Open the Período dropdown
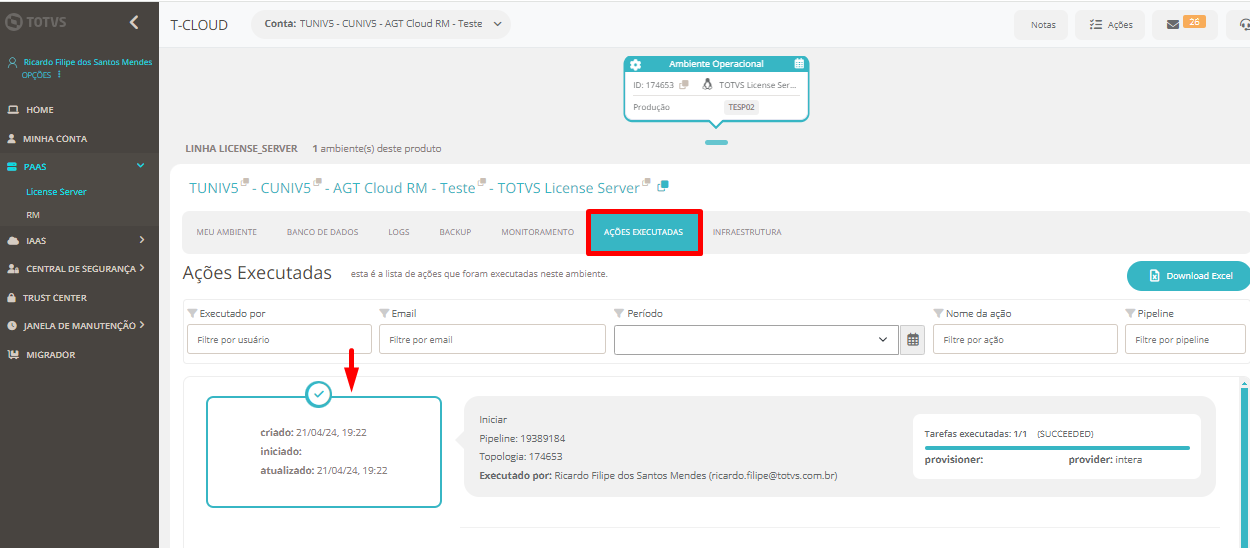This screenshot has height=548, width=1250. pyautogui.click(x=756, y=339)
